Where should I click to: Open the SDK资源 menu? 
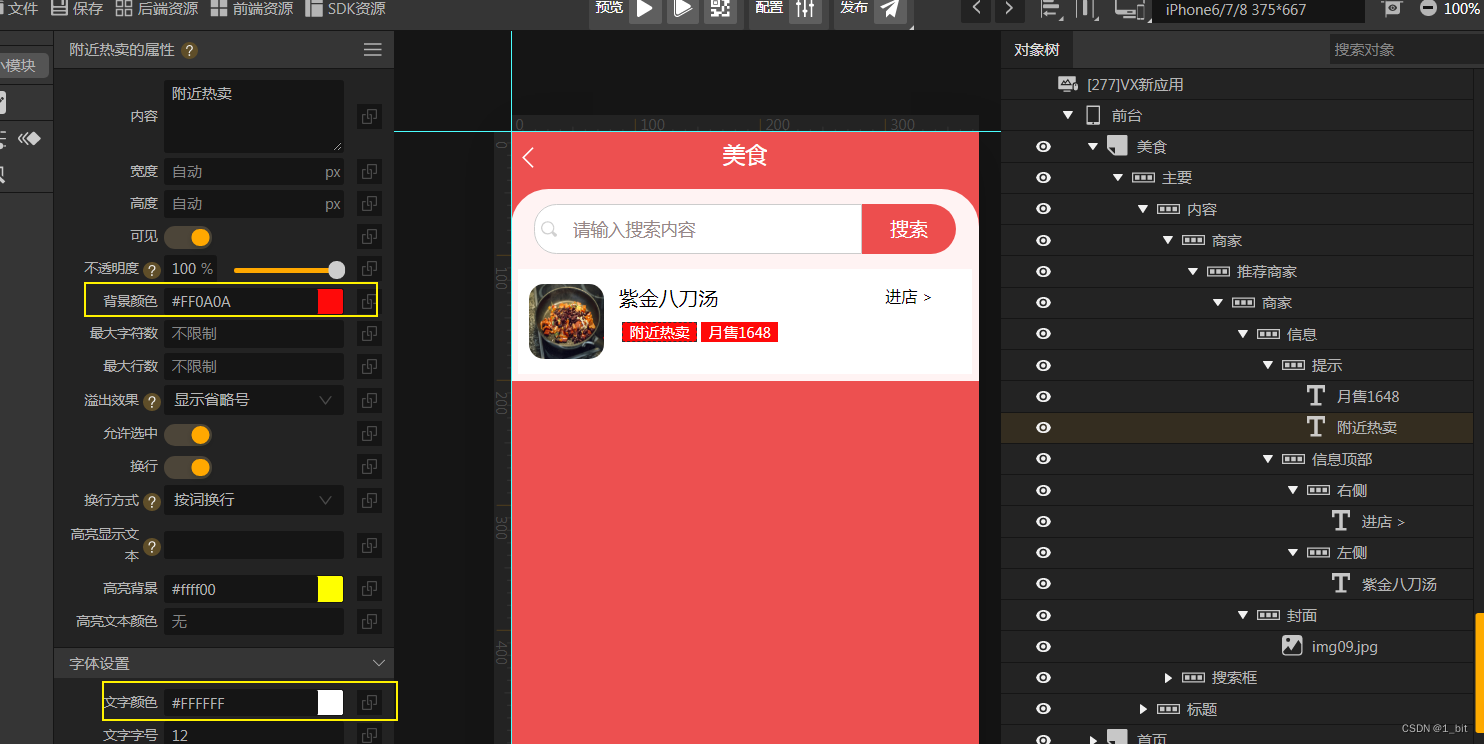[345, 9]
